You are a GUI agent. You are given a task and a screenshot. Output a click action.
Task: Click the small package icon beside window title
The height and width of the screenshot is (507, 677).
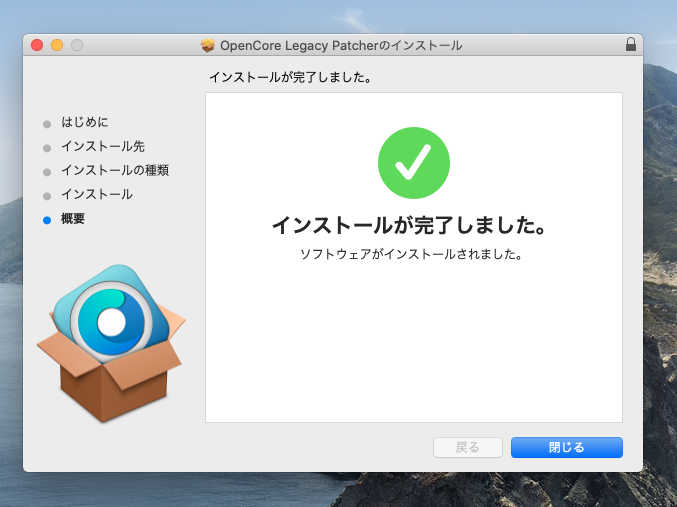(207, 46)
